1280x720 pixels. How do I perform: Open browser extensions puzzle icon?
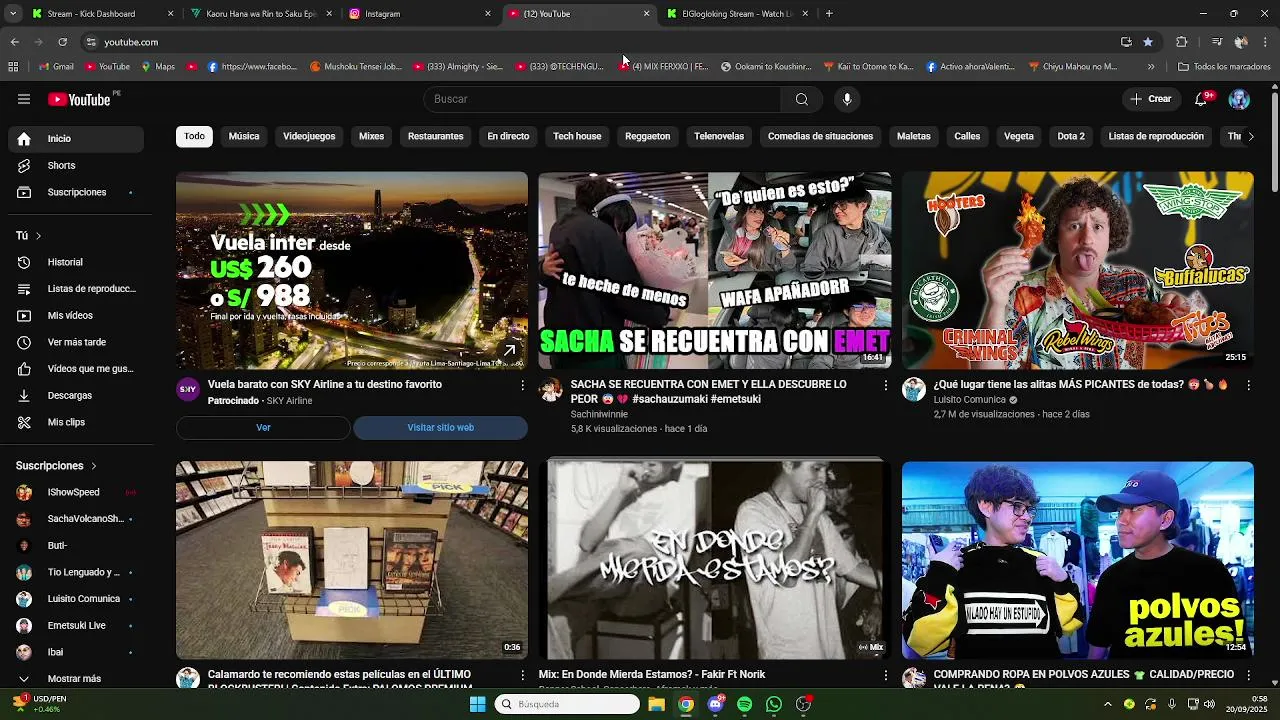coord(1182,42)
